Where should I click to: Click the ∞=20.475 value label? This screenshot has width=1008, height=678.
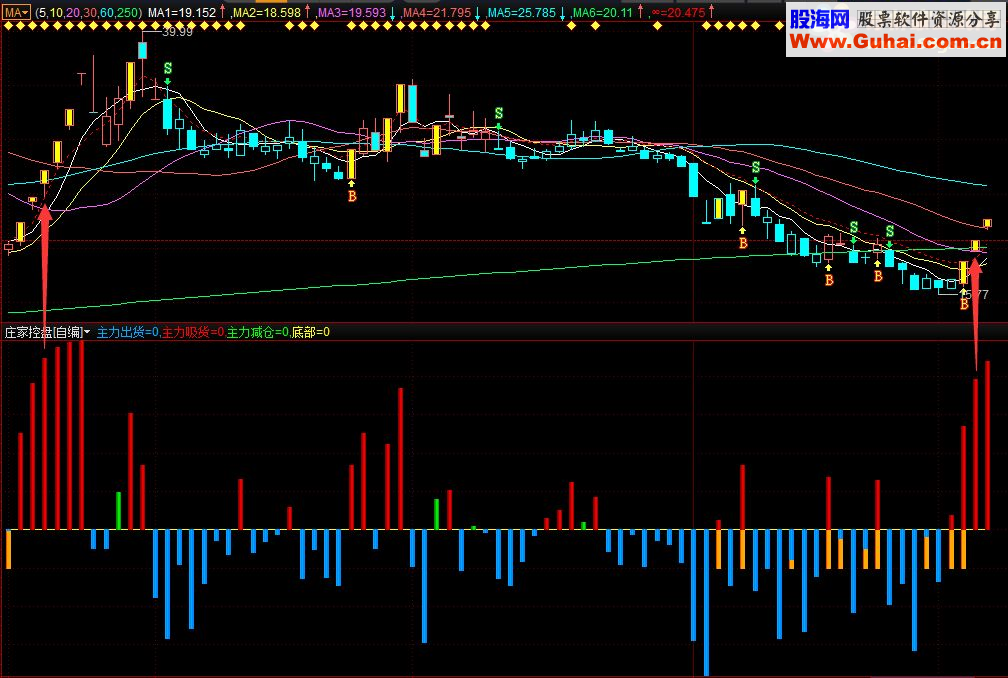pos(678,12)
